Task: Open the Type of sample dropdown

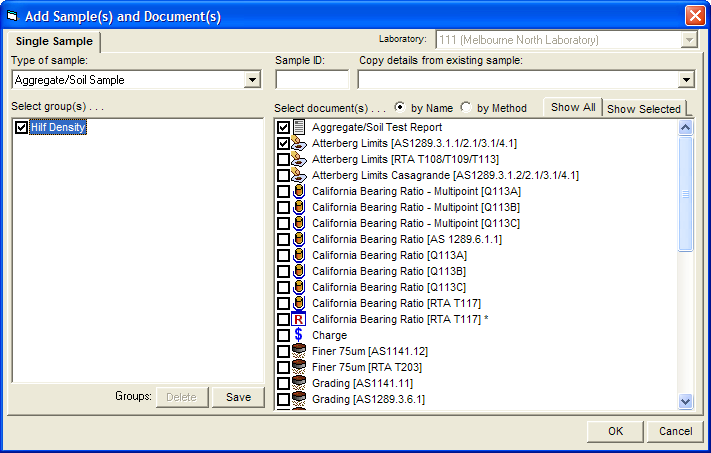Action: pyautogui.click(x=252, y=80)
